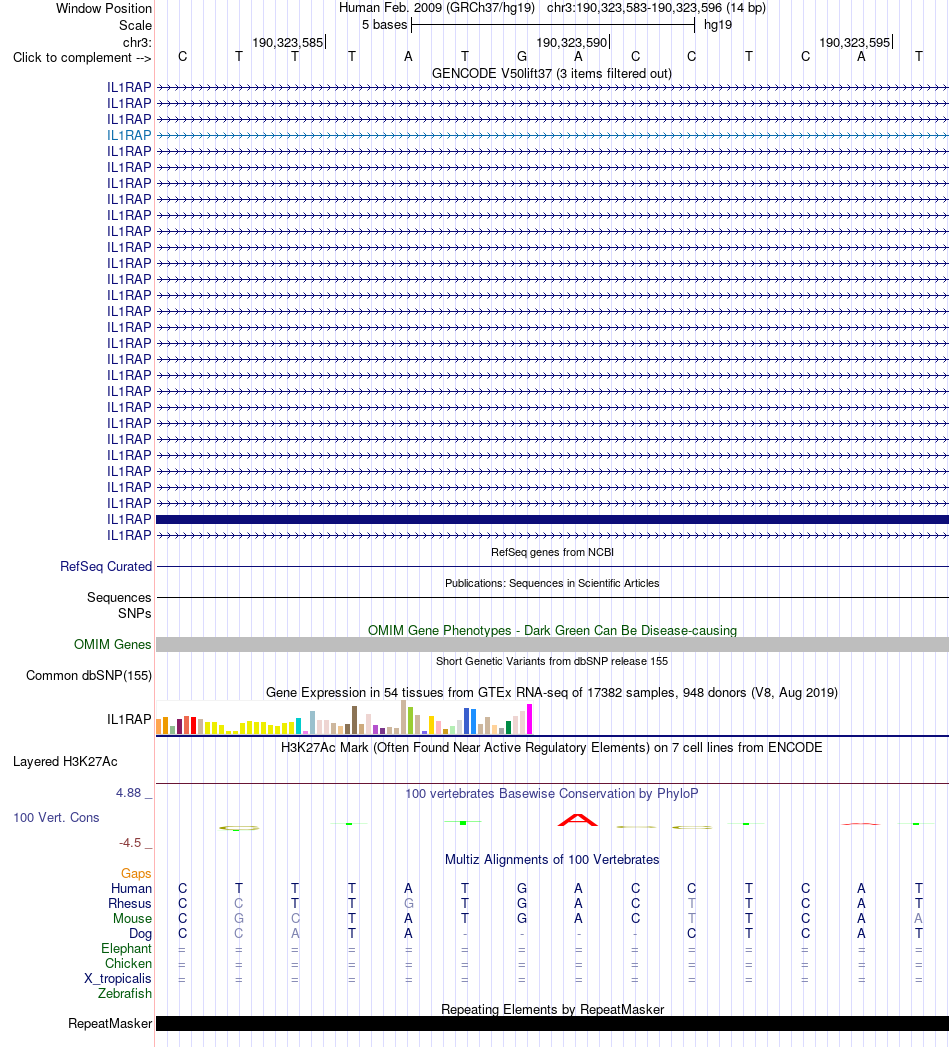Open the 'GENCODE V50lift37 (3 items filtered out)' track title

coord(551,73)
